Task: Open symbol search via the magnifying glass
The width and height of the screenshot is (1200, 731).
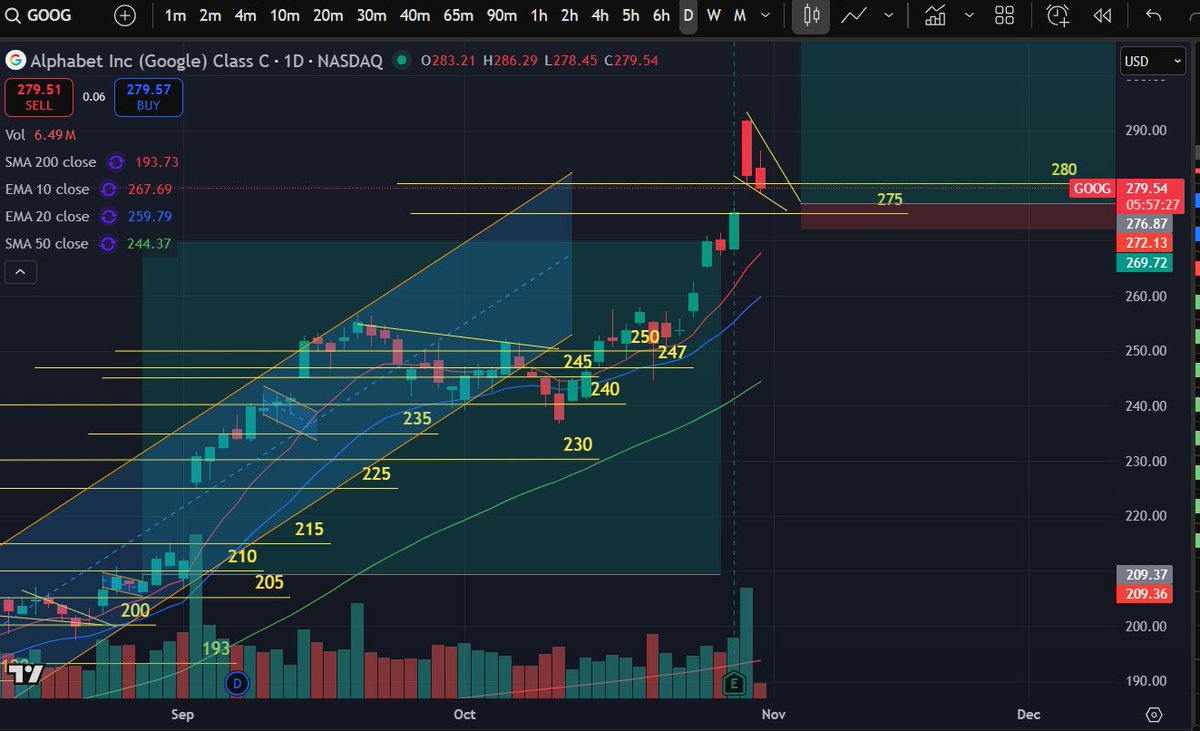Action: (13, 16)
